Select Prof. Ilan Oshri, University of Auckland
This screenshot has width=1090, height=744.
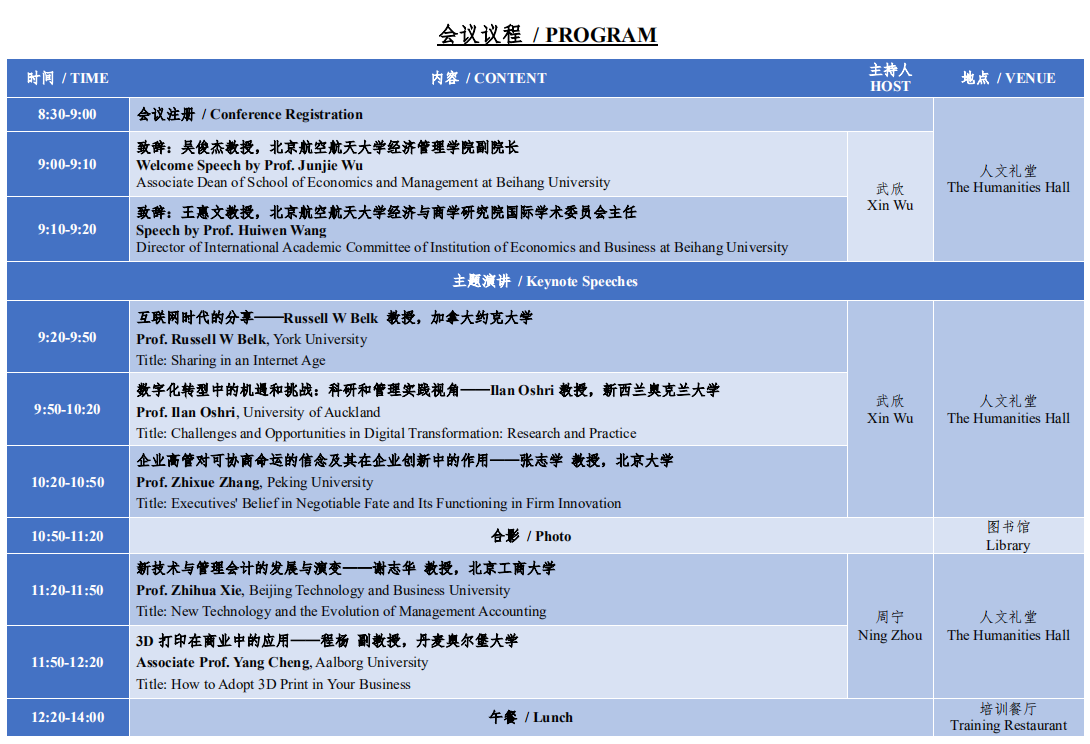tap(258, 412)
